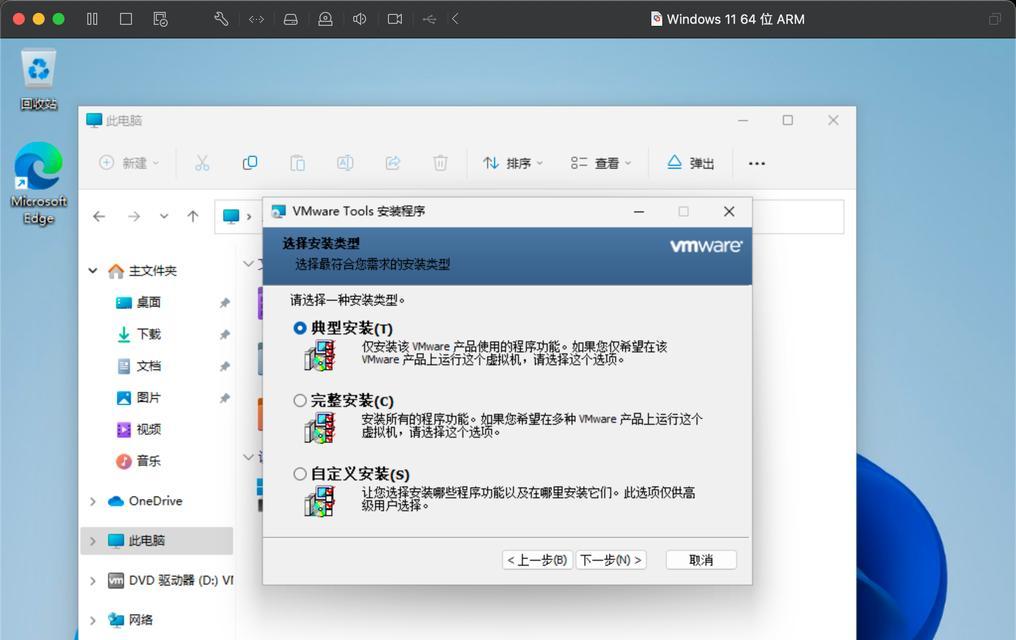Click the square icon beside the pause button

click(x=126, y=19)
